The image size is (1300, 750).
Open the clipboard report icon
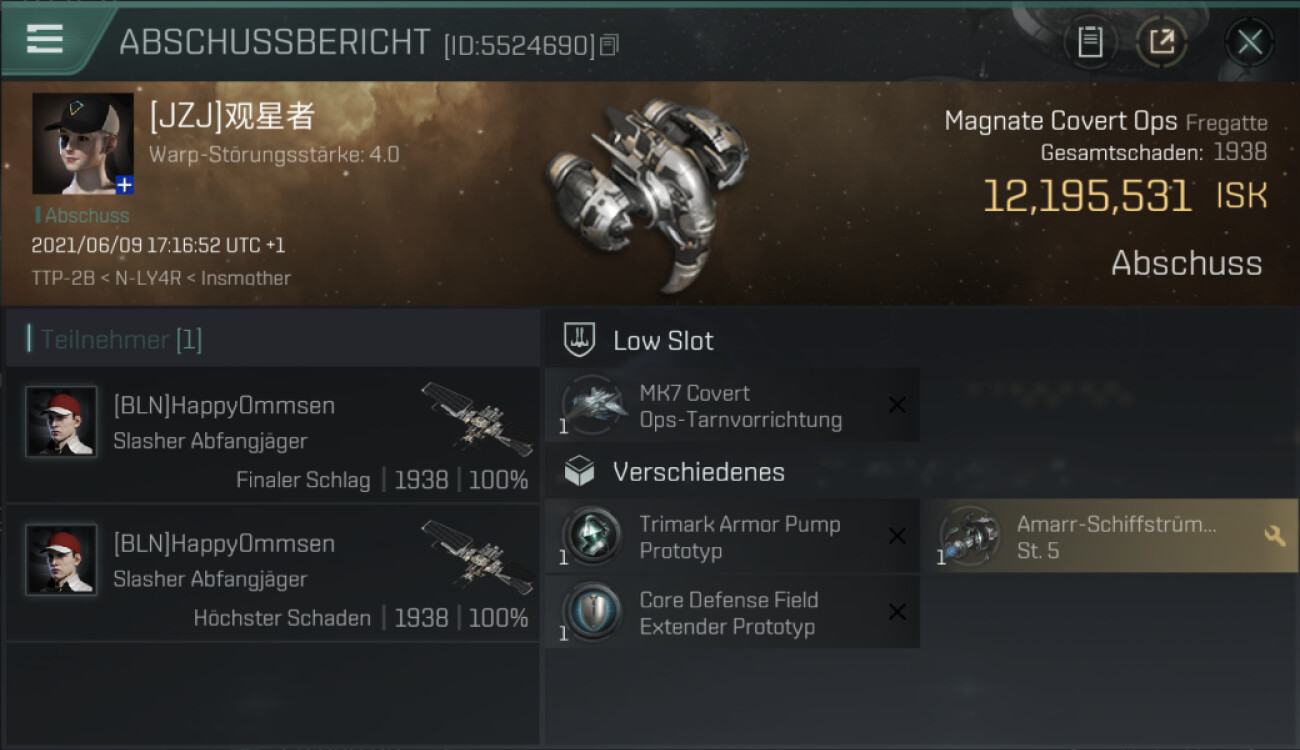click(x=1090, y=42)
